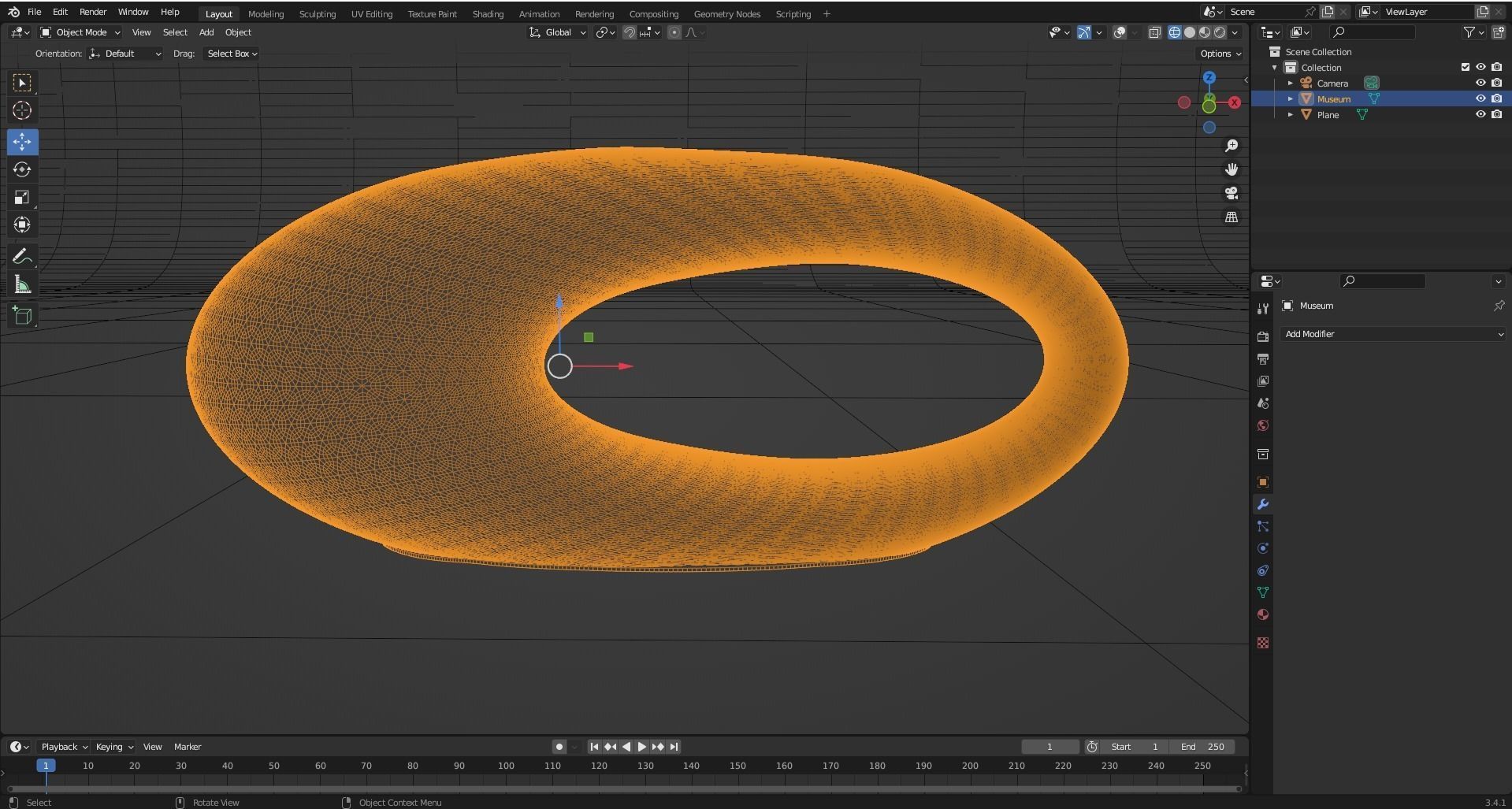Select the Rotate tool

click(x=22, y=169)
